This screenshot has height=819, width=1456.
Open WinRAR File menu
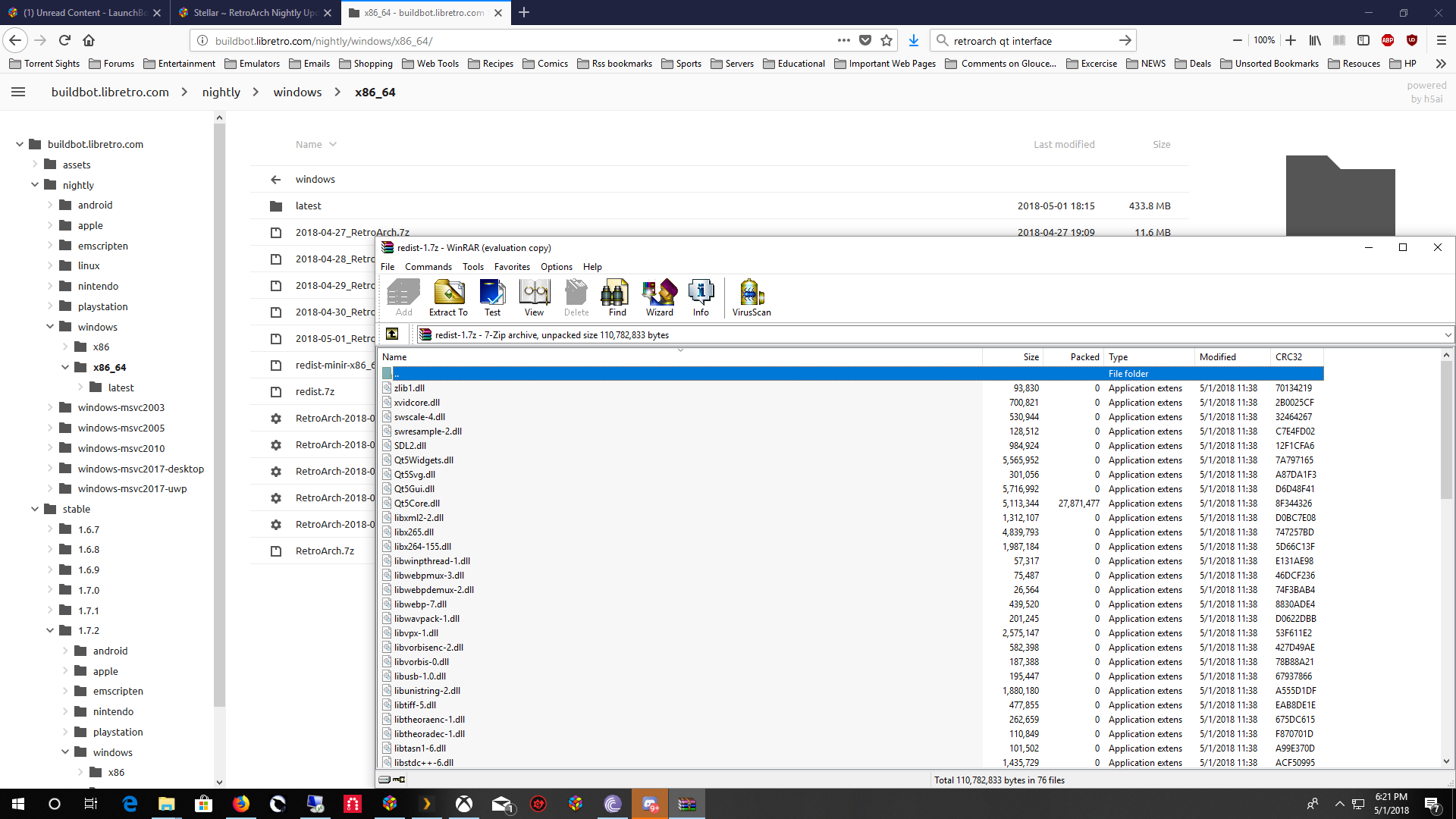click(x=388, y=267)
